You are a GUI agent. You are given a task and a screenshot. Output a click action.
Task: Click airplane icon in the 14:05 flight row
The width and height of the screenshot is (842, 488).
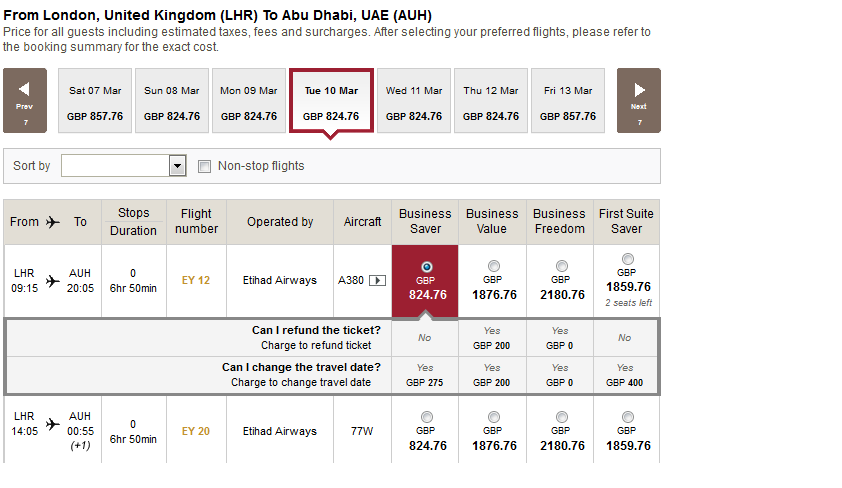coord(53,425)
